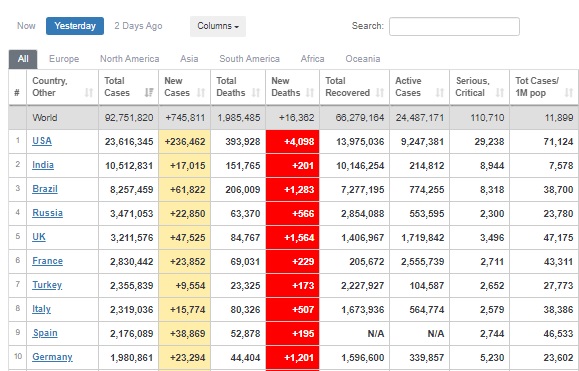Viewport: 579px width, 371px height.
Task: Open the Columns dropdown
Action: pyautogui.click(x=218, y=26)
